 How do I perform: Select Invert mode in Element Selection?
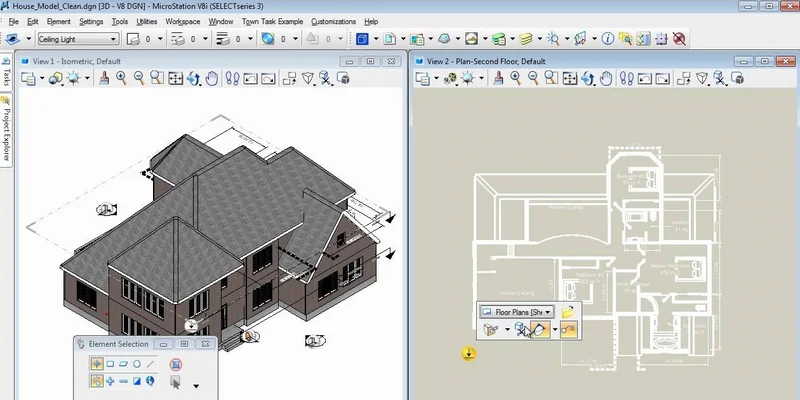136,381
